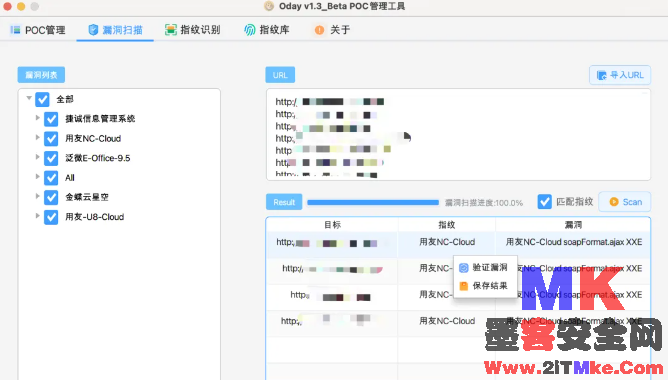Click the shield icon of 漏洞扫描
The image size is (668, 380).
coord(93,30)
